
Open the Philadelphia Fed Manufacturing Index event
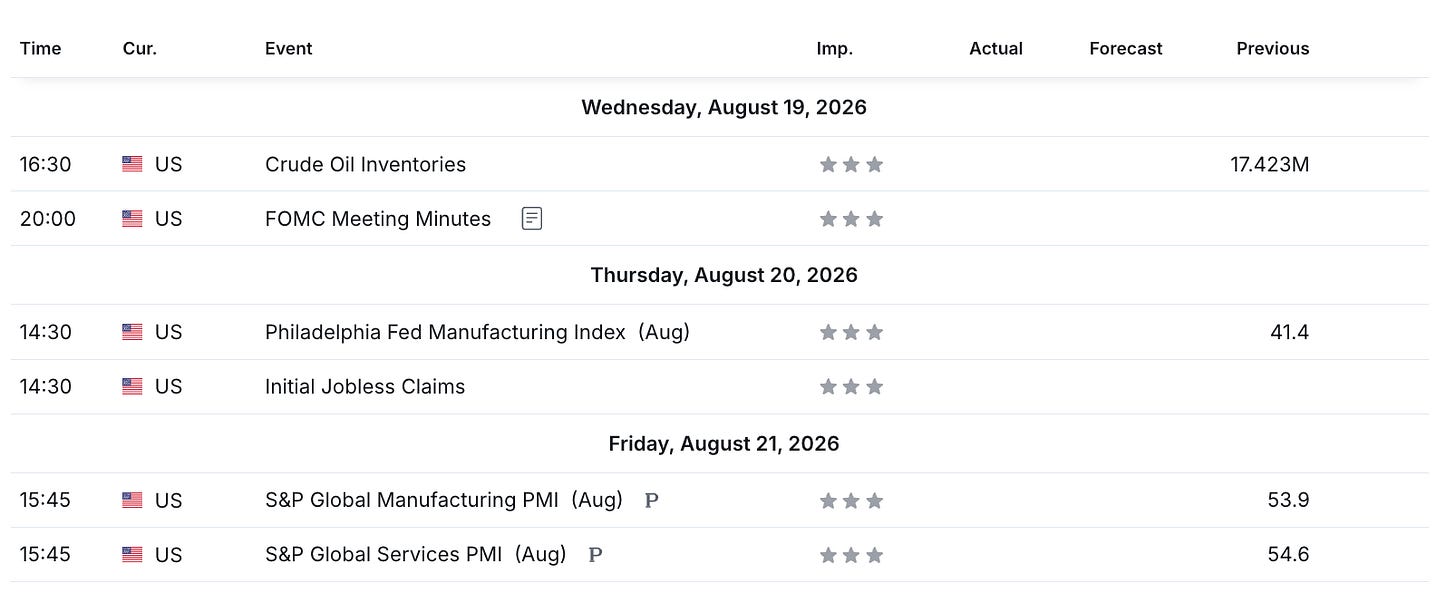477,332
